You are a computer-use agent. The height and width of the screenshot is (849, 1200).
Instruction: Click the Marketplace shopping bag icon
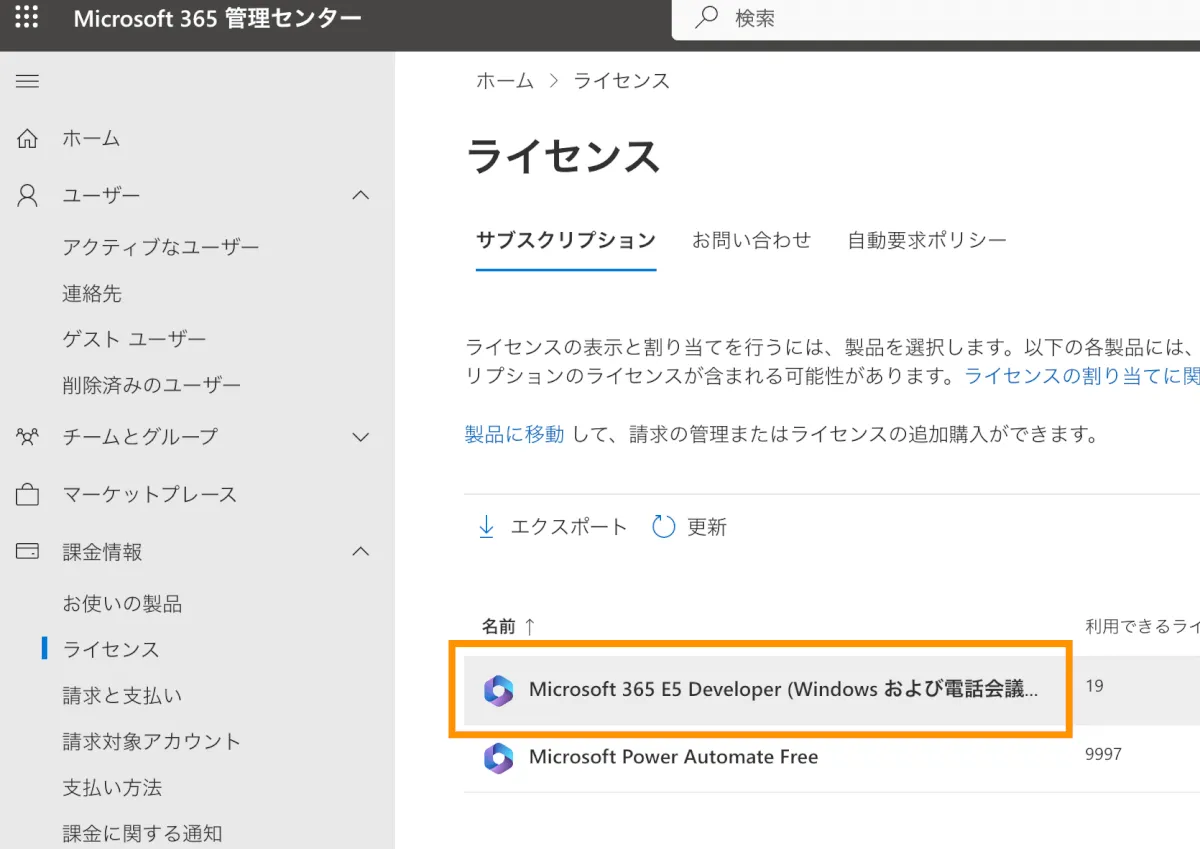[x=28, y=495]
